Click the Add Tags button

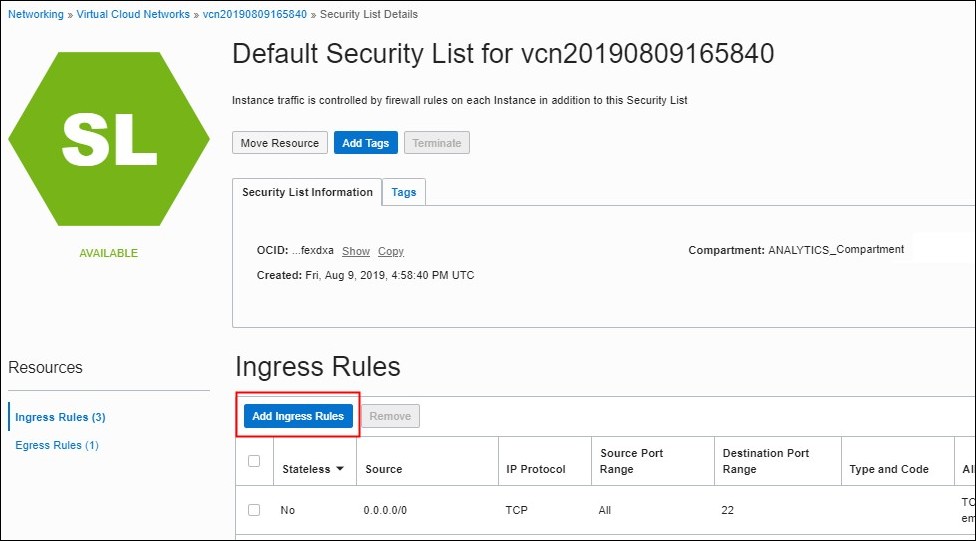tap(365, 143)
